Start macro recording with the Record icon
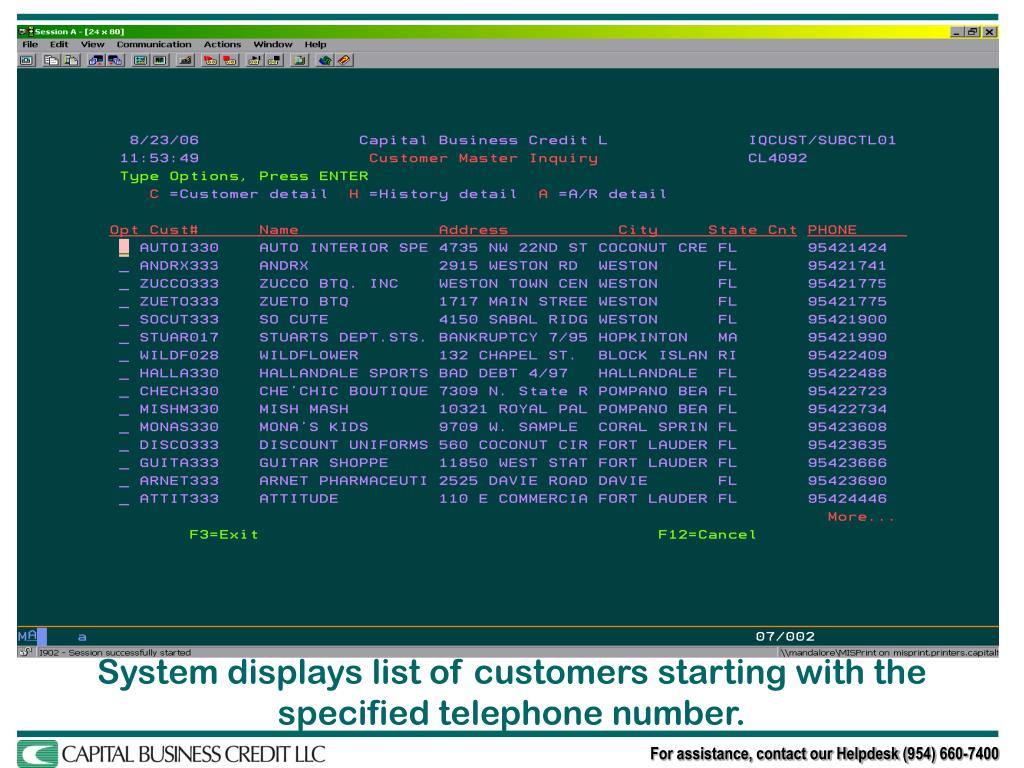 point(210,60)
